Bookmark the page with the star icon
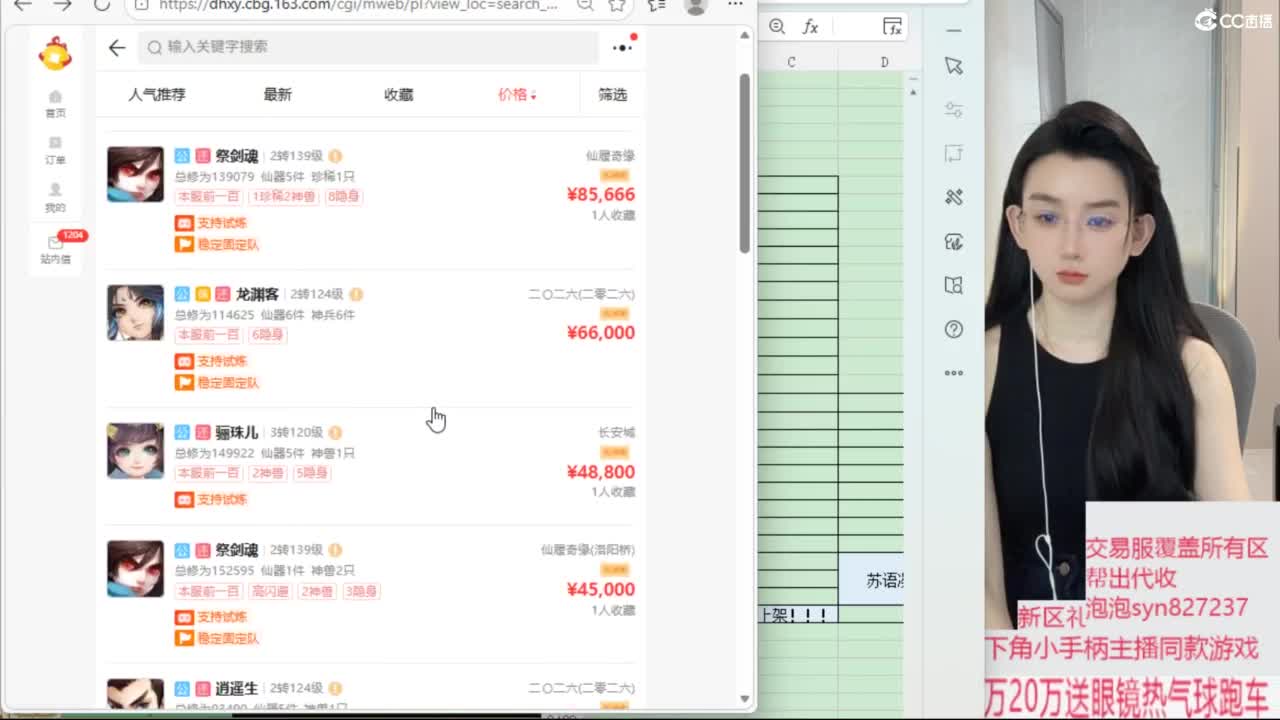 (x=617, y=5)
